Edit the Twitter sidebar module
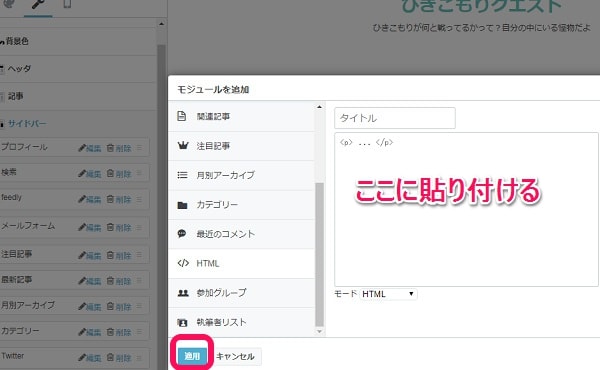 click(x=90, y=358)
